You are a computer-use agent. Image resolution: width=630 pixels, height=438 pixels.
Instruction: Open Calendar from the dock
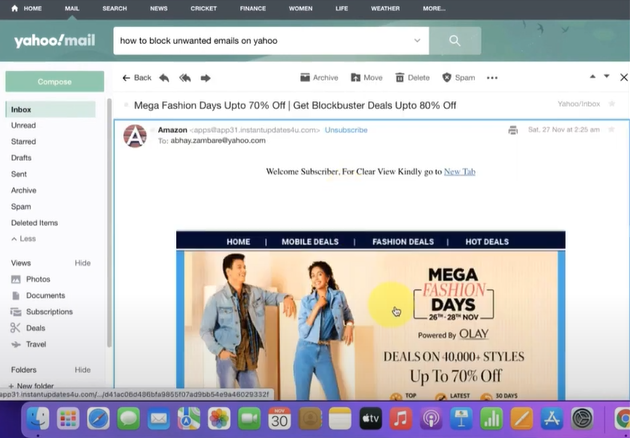(x=280, y=419)
